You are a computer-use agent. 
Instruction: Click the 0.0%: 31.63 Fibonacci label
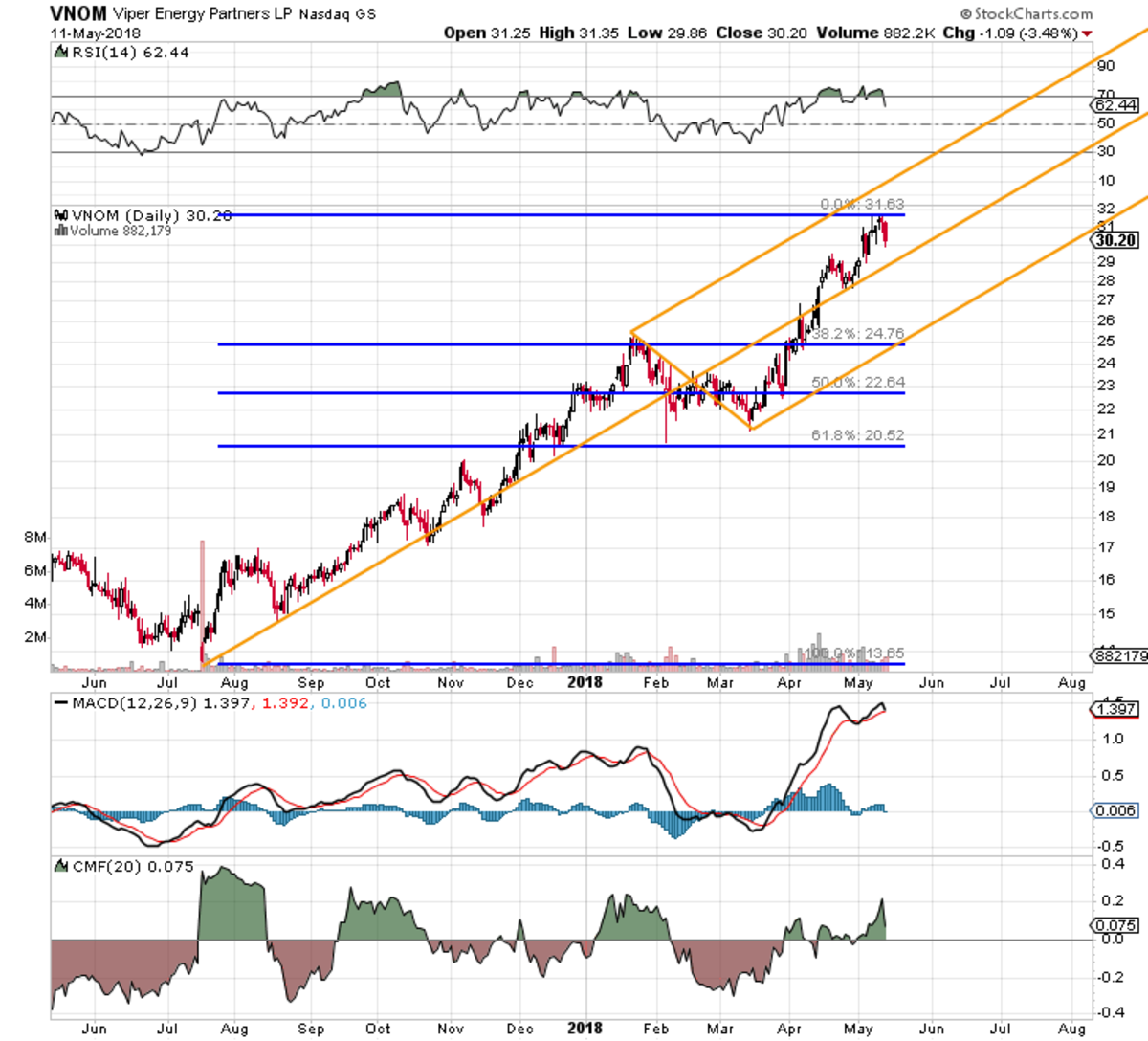click(x=862, y=204)
